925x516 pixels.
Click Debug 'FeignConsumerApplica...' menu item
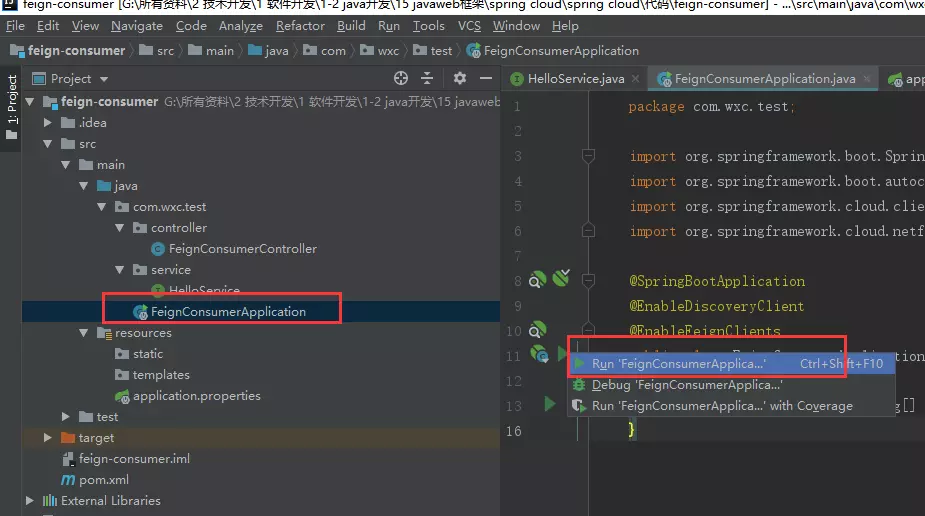point(732,385)
